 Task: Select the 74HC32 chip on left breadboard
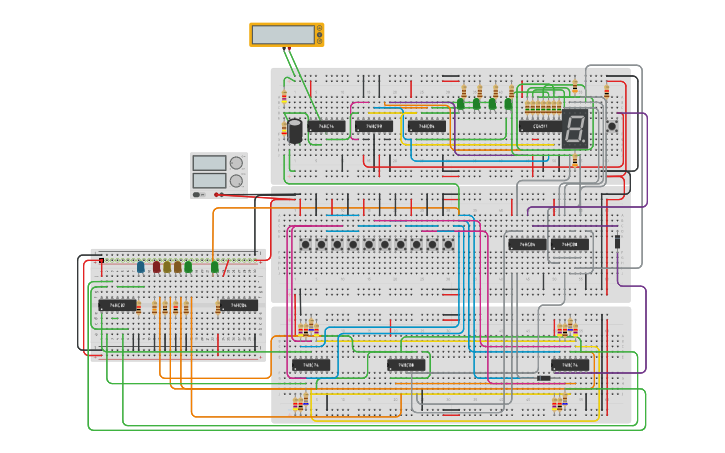pyautogui.click(x=117, y=305)
